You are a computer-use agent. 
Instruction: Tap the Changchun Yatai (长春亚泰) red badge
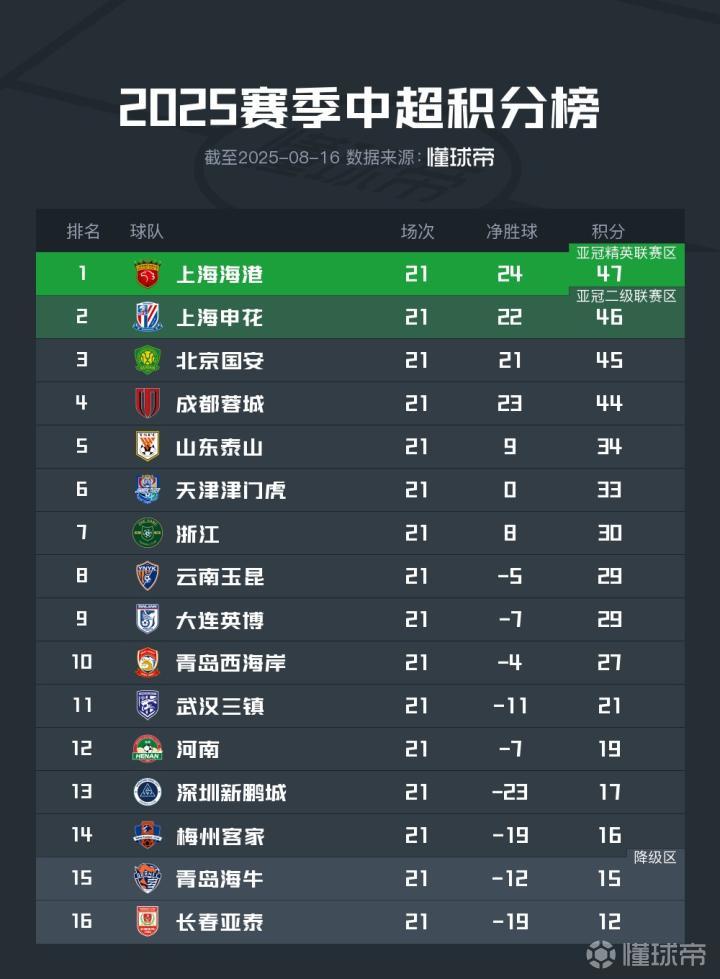pyautogui.click(x=147, y=922)
